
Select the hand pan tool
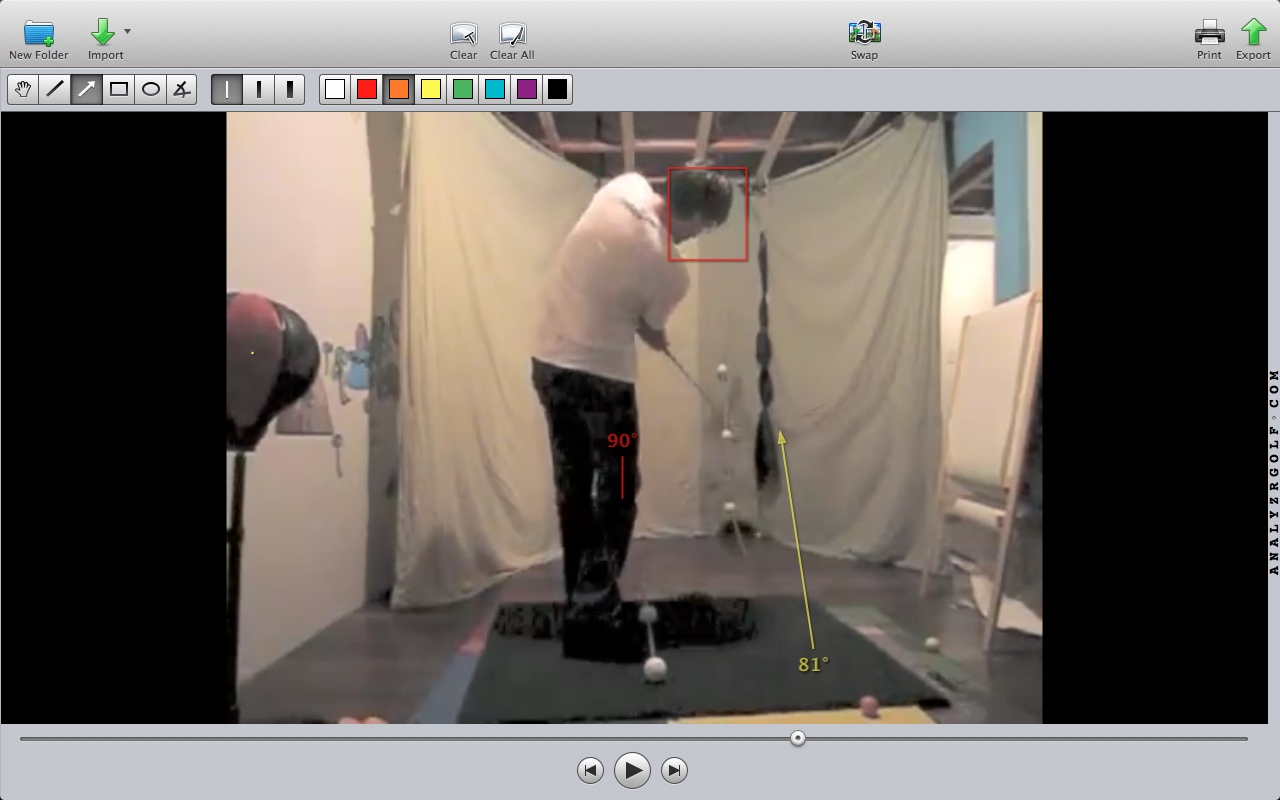coord(23,89)
